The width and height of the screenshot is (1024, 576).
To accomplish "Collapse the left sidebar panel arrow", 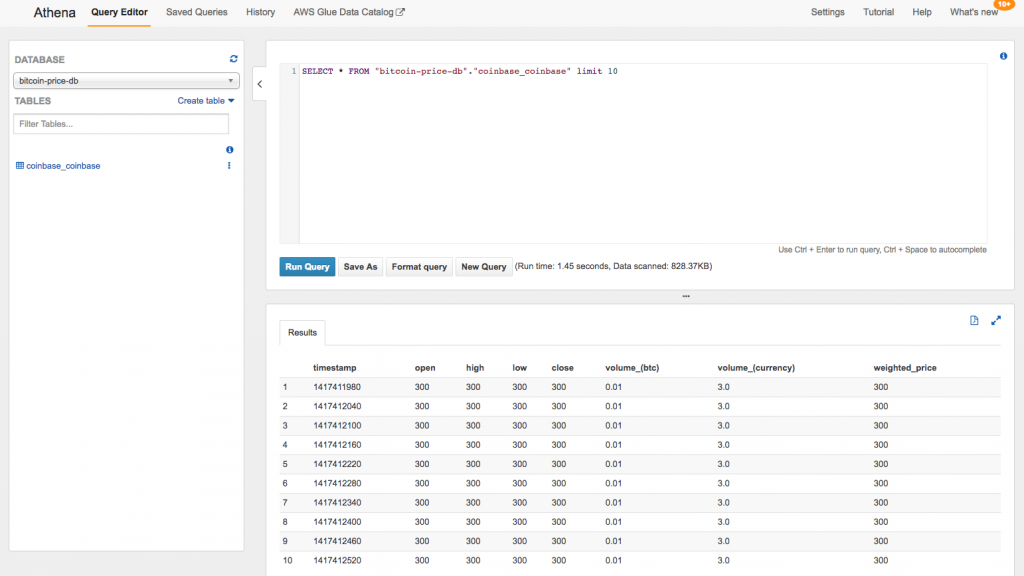I will point(259,84).
